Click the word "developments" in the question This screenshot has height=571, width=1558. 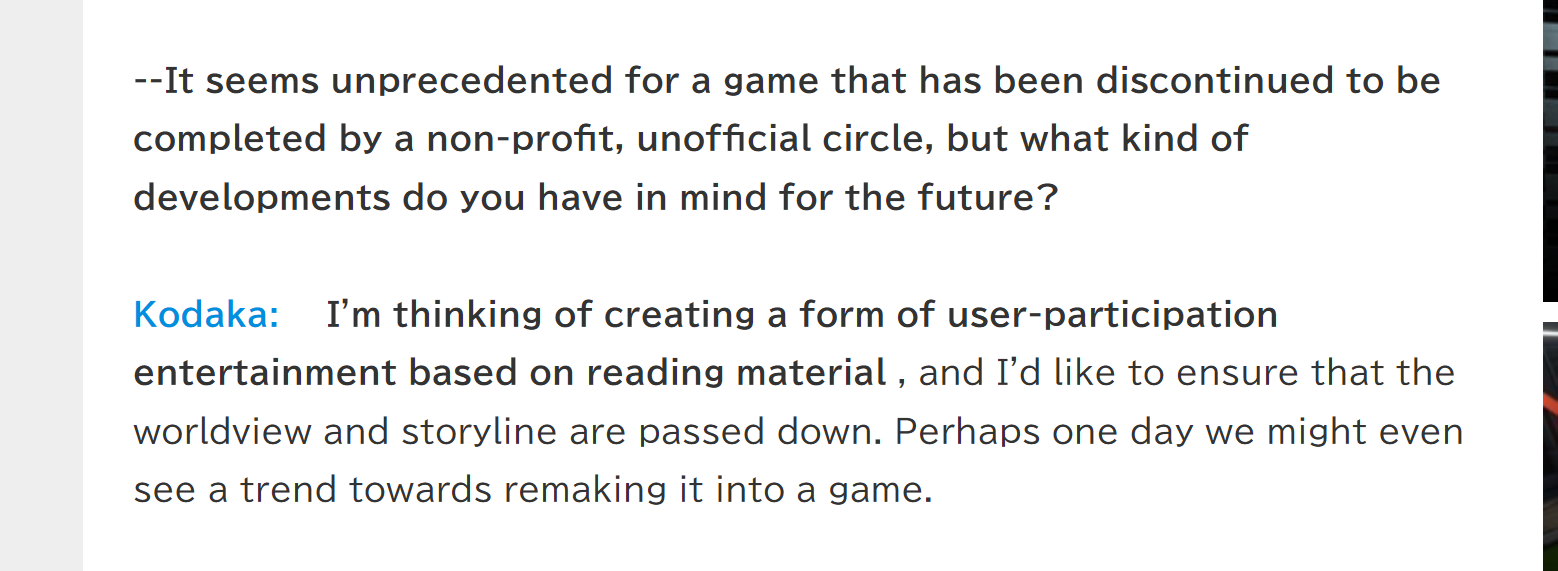point(262,197)
